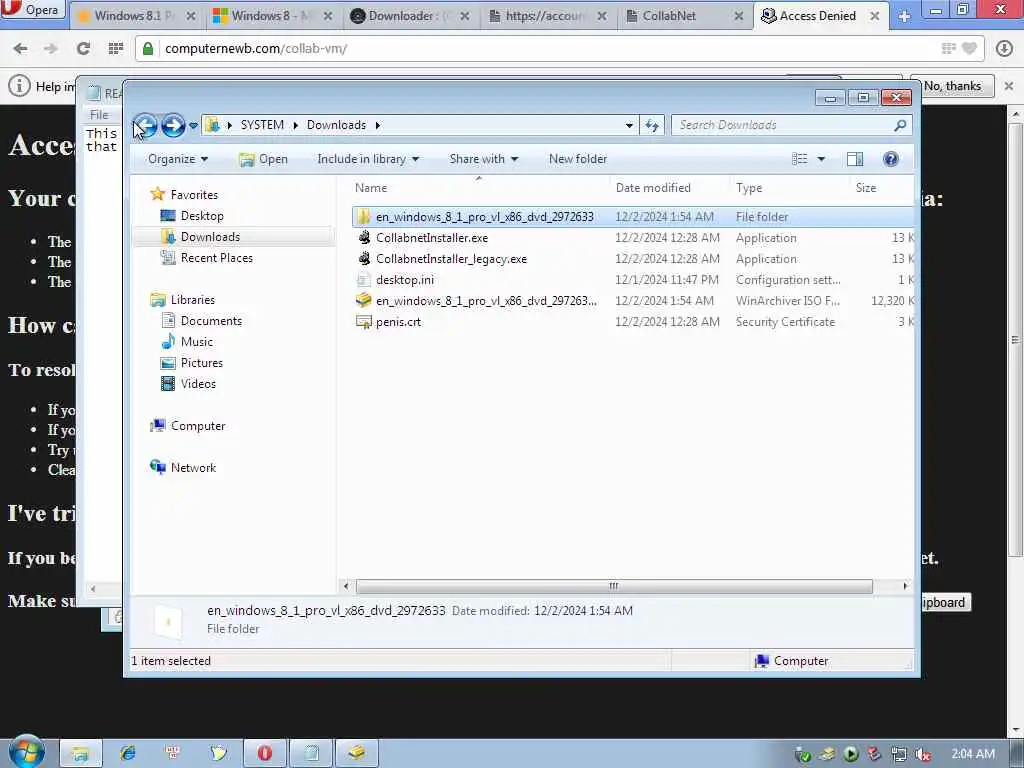This screenshot has height=768, width=1024.
Task: Switch to the Downloader browser tab
Action: click(410, 16)
